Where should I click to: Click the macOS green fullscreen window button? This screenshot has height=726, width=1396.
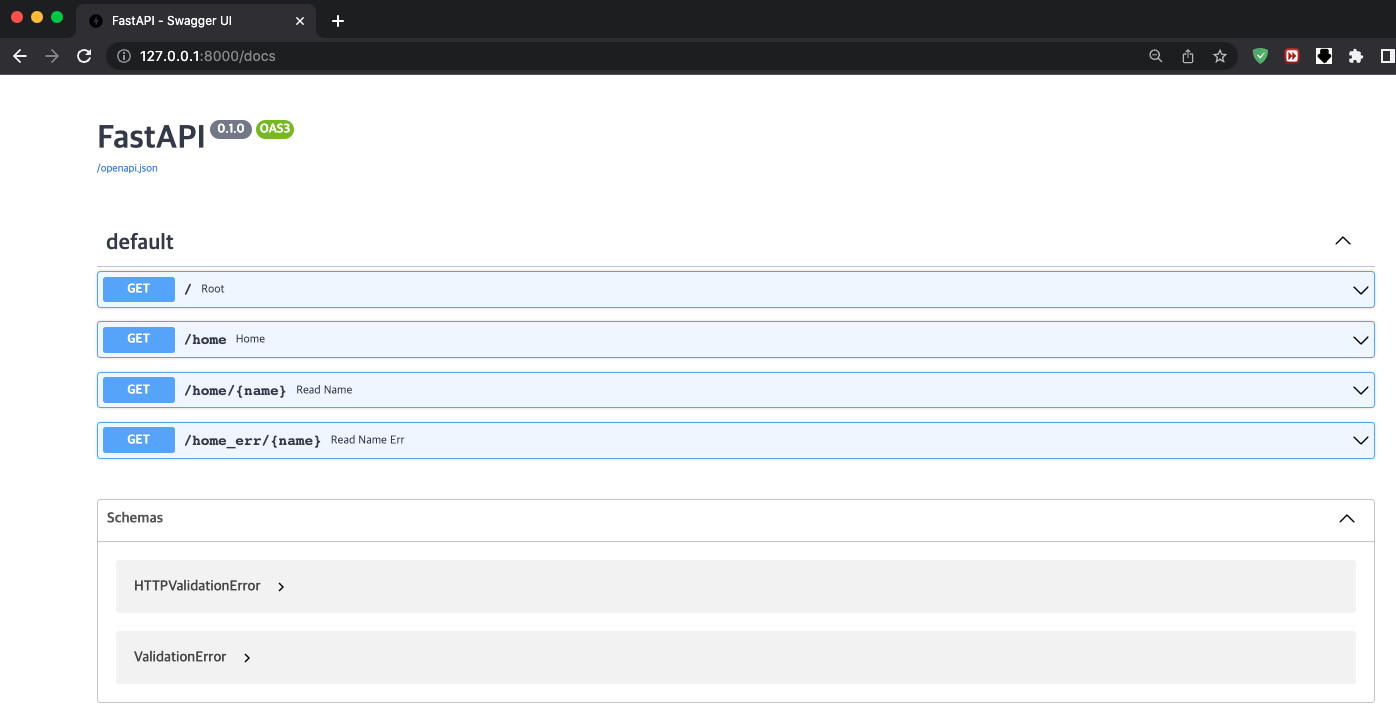(57, 17)
